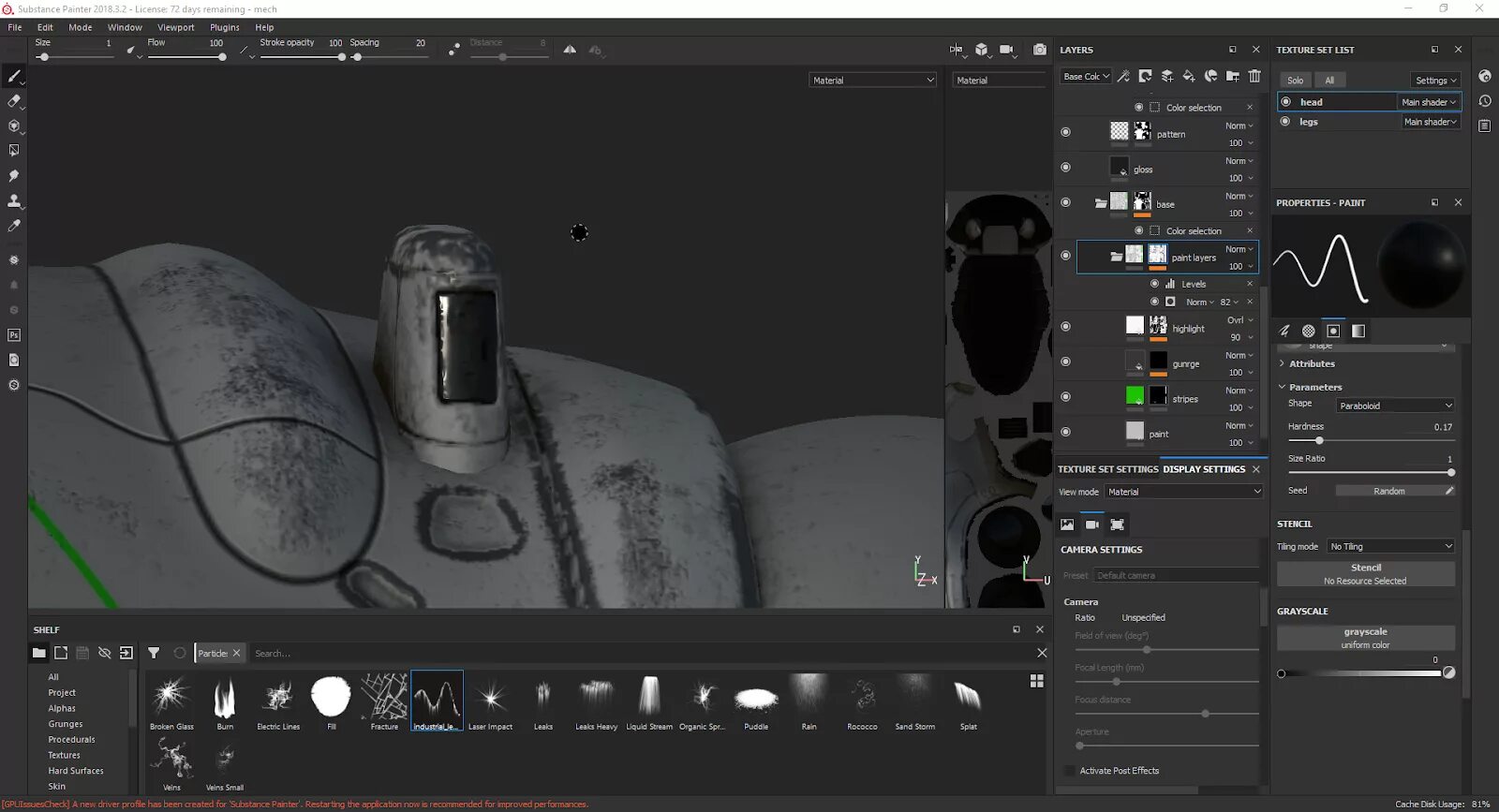Open the Tiling mode dropdown
Viewport: 1499px width, 812px height.
pyautogui.click(x=1390, y=547)
